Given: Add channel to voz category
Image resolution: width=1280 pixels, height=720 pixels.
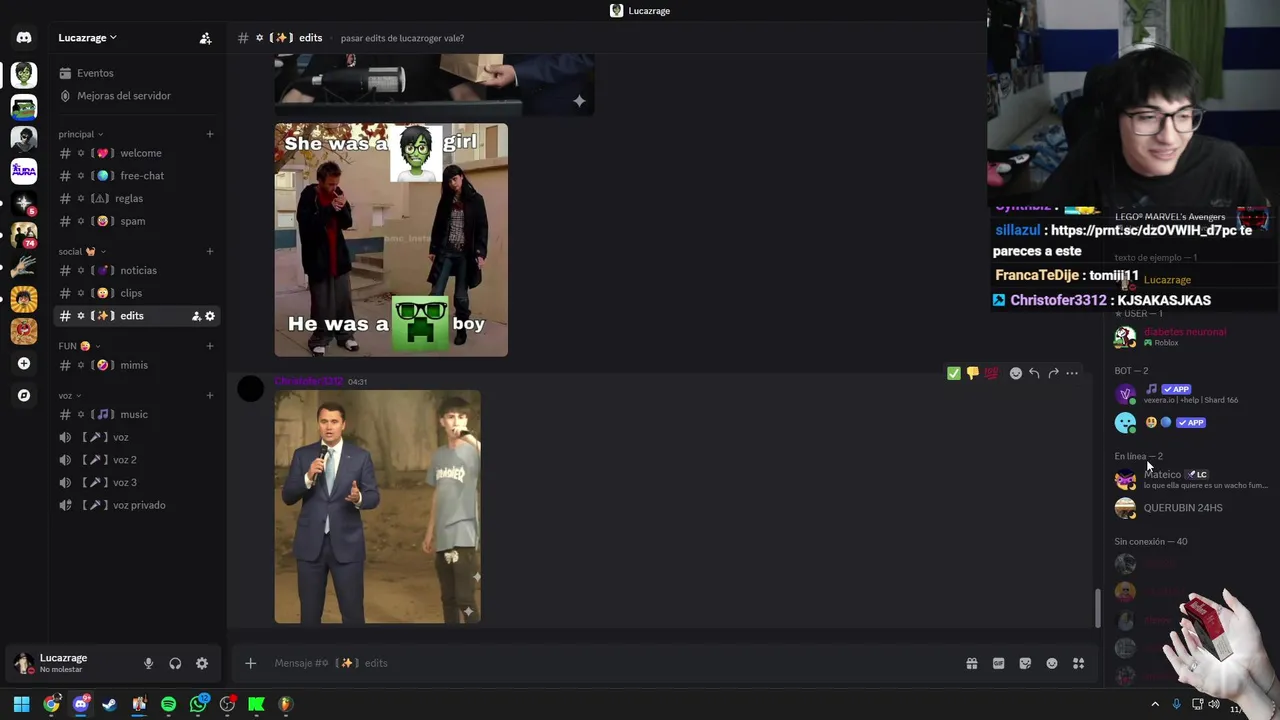Looking at the screenshot, I should (210, 395).
